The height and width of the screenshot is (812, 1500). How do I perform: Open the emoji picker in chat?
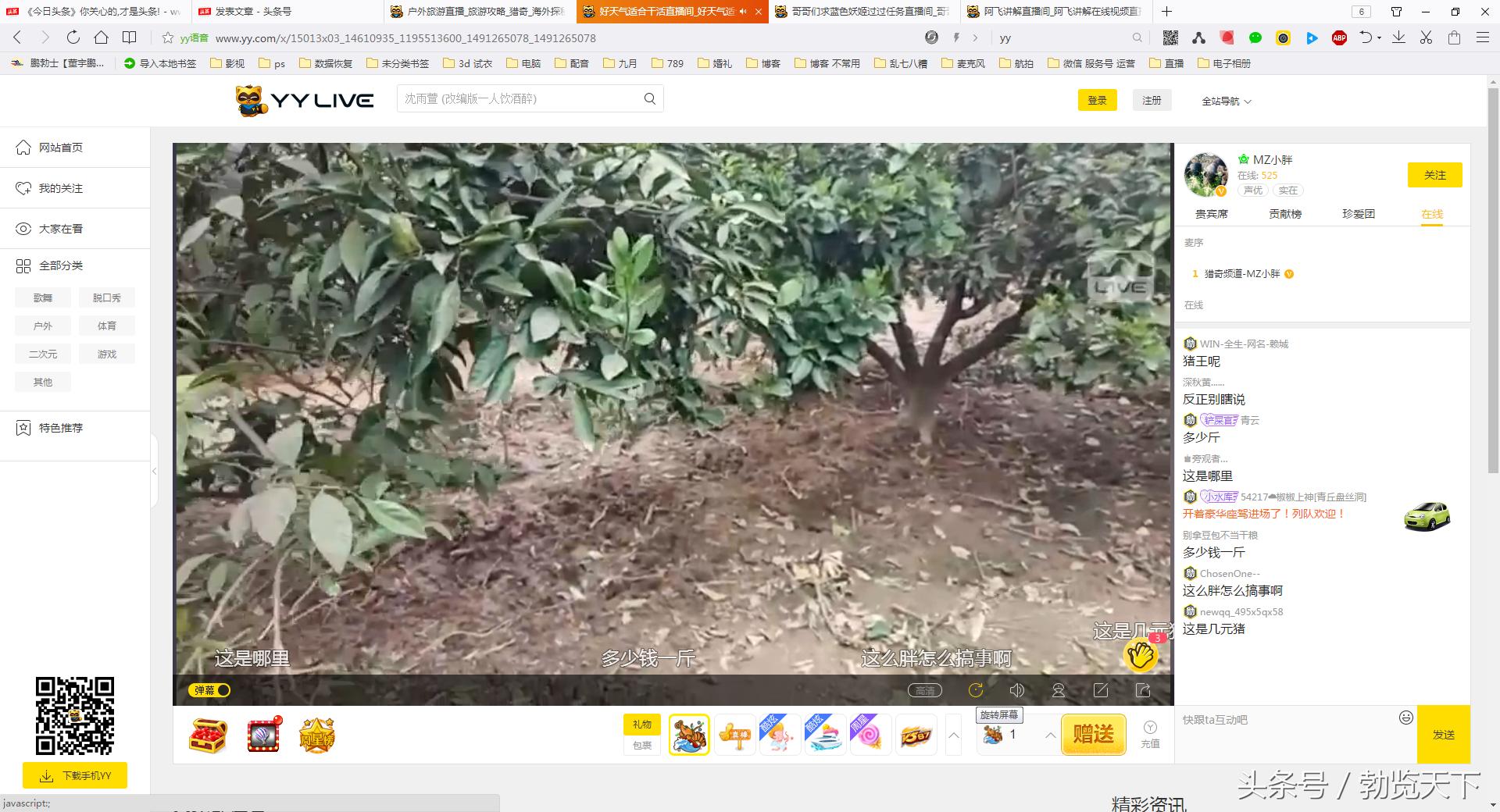click(1405, 718)
